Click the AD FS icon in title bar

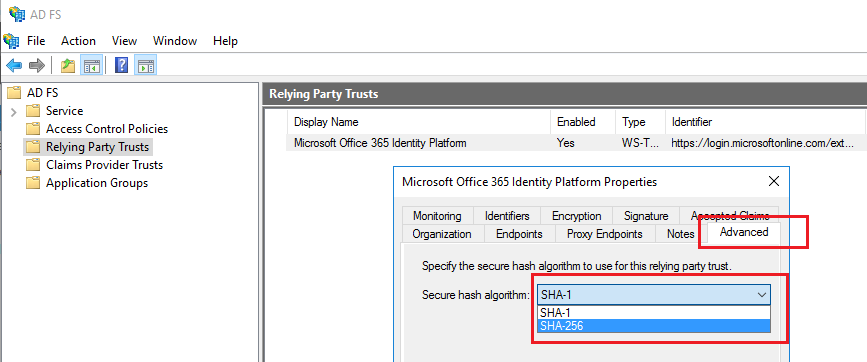tap(17, 13)
